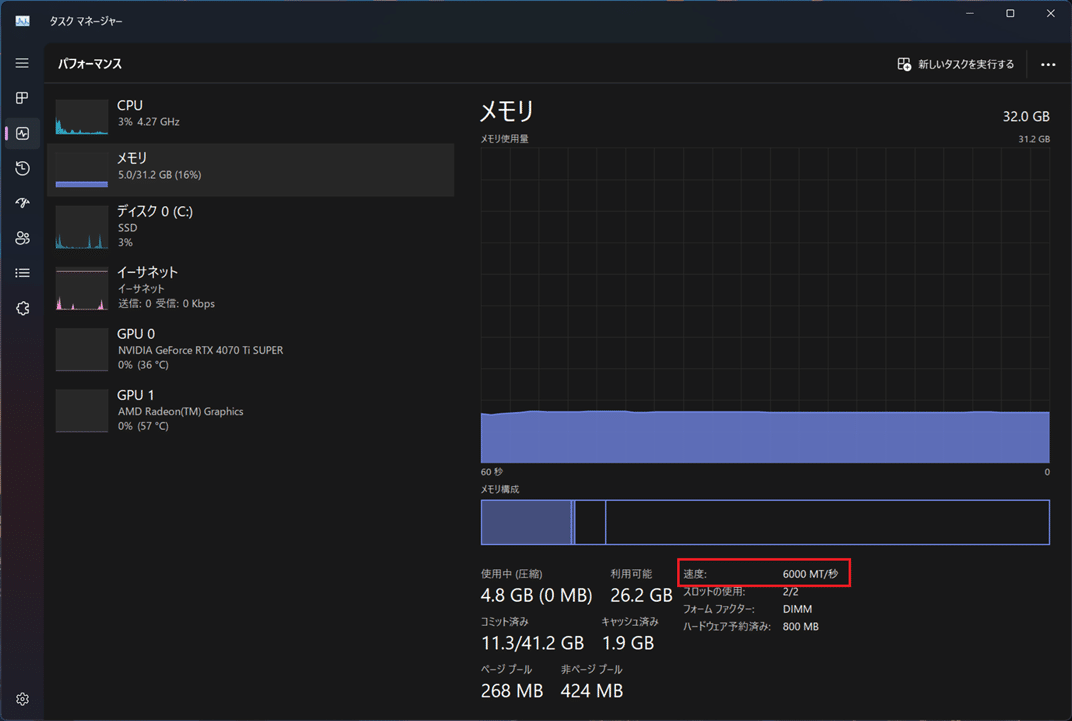Select the イーサネット performance entry
This screenshot has width=1072, height=721.
[x=251, y=288]
